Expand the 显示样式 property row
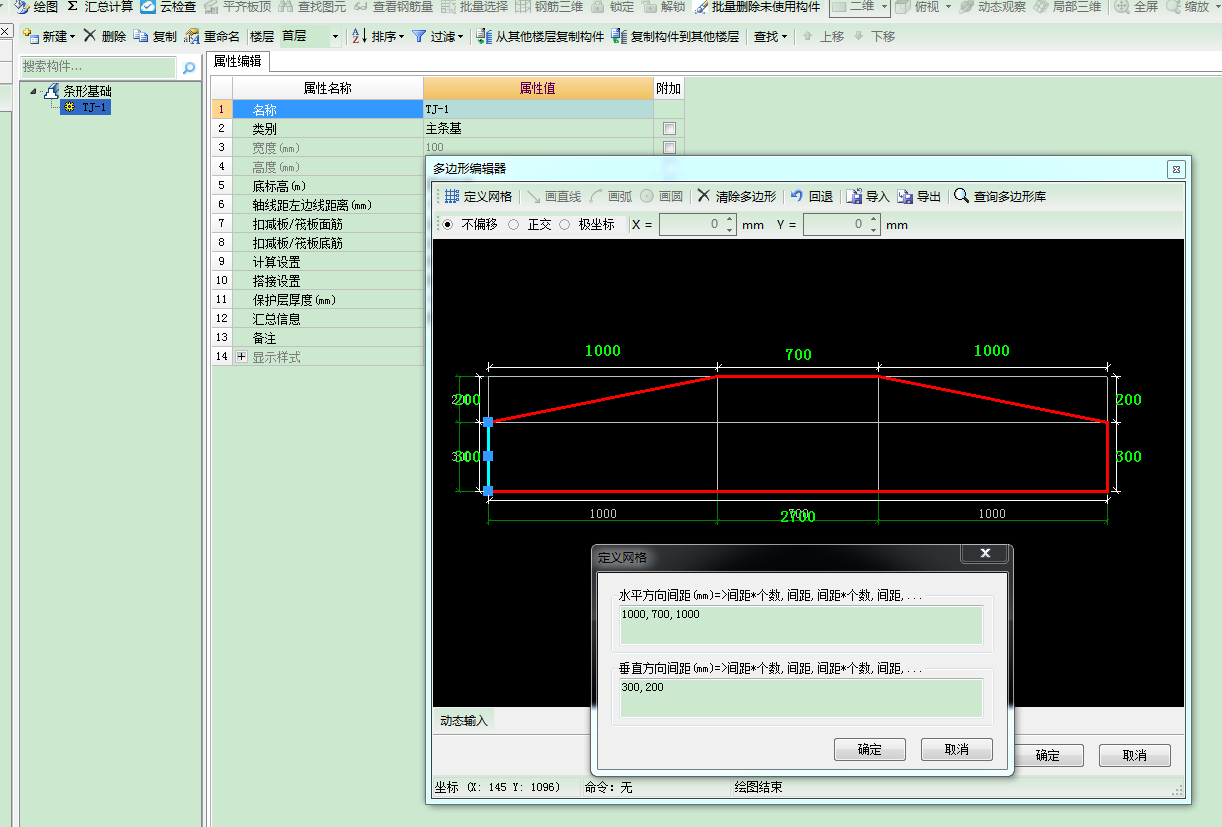Image resolution: width=1222 pixels, height=827 pixels. click(241, 357)
